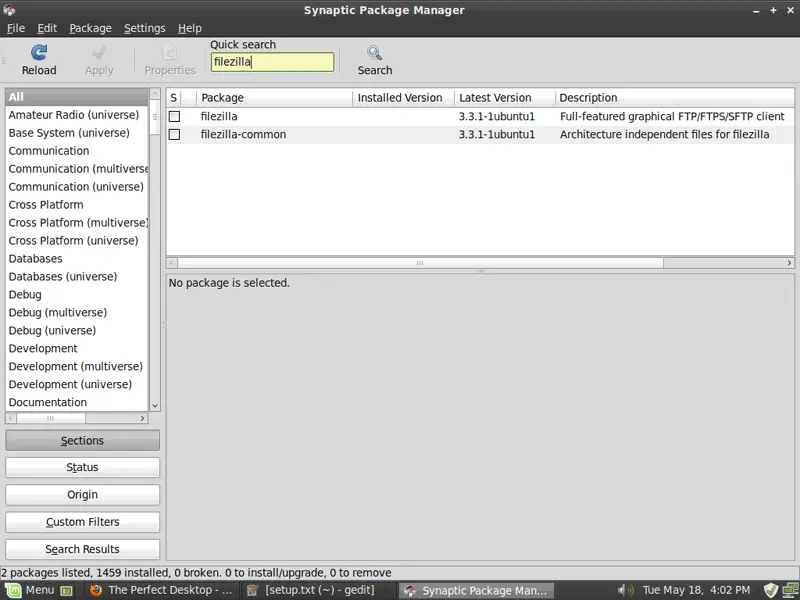Click the package list's scroll left arrow
This screenshot has width=800, height=600.
172,263
